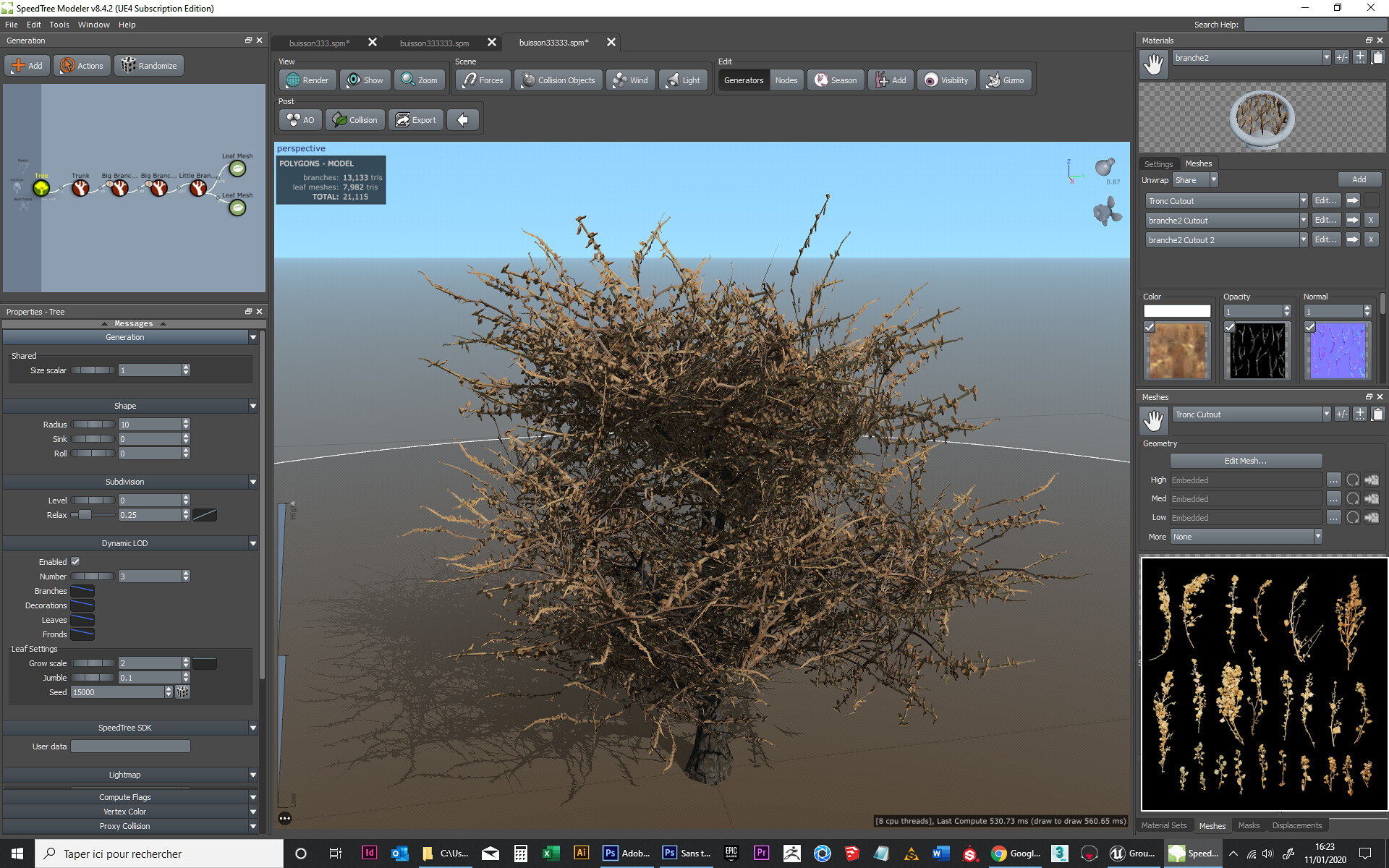Viewport: 1389px width, 868px height.
Task: Select the Wind tool in the Scene toolbar
Action: tap(630, 80)
